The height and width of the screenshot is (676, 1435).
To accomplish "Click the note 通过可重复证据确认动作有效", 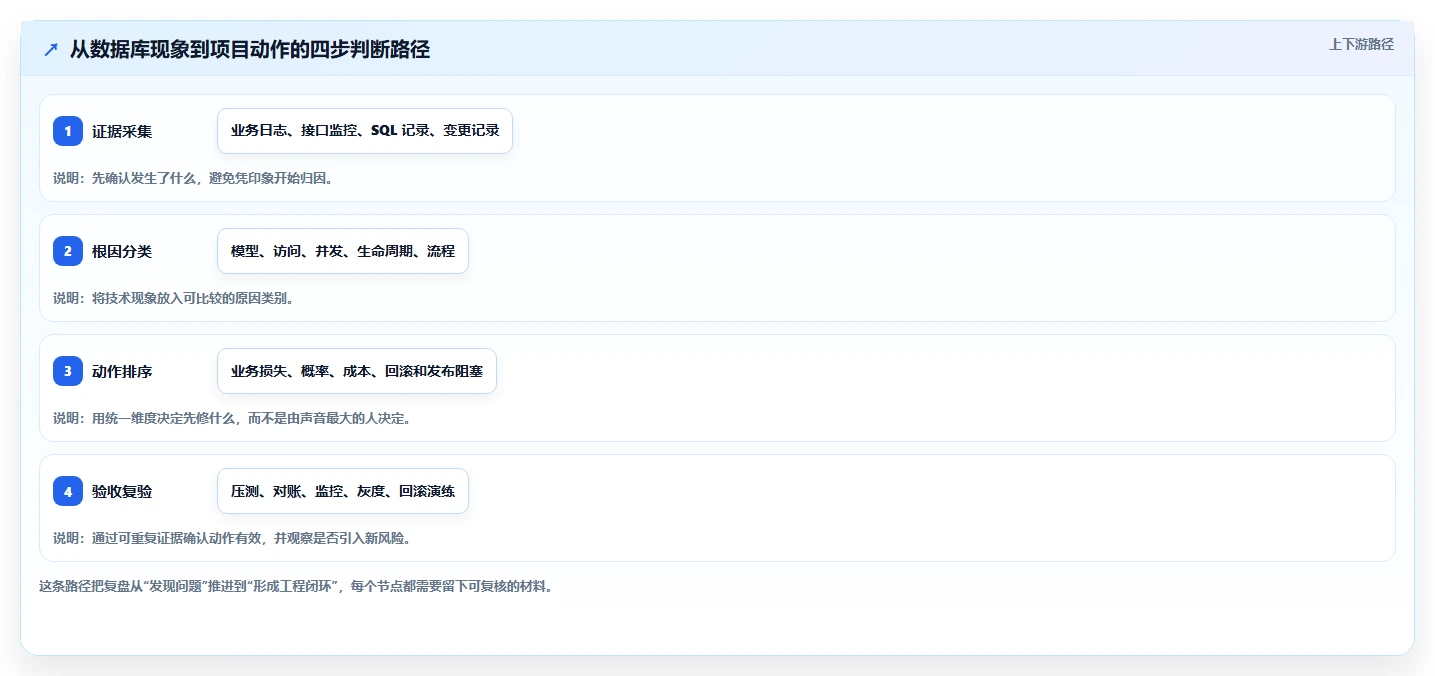I will click(x=232, y=538).
